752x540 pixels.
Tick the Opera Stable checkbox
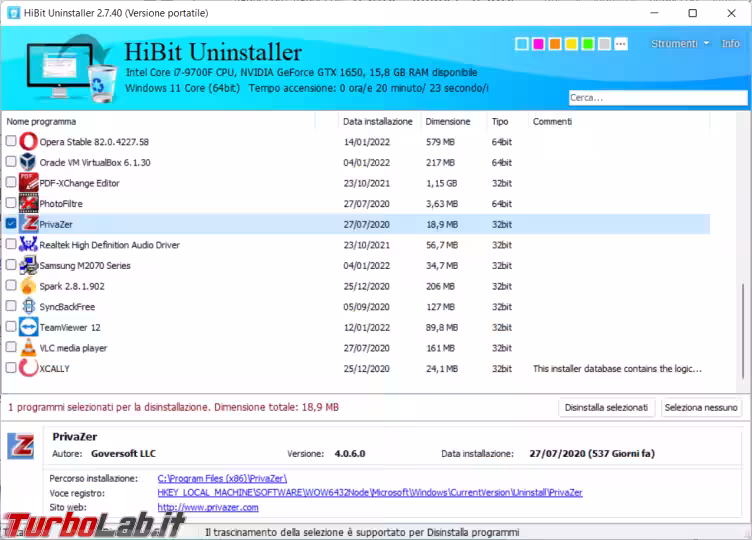[11, 141]
